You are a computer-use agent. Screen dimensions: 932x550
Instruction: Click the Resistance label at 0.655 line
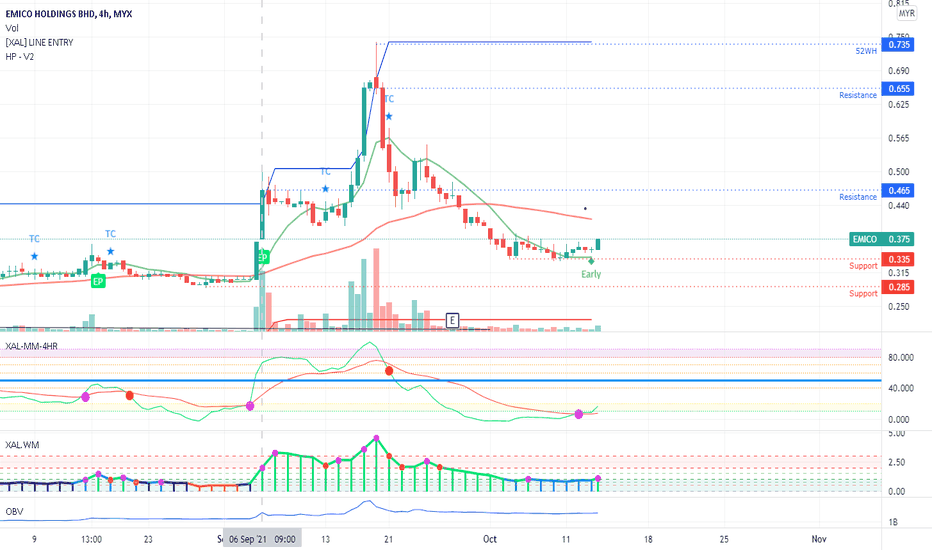click(x=858, y=95)
